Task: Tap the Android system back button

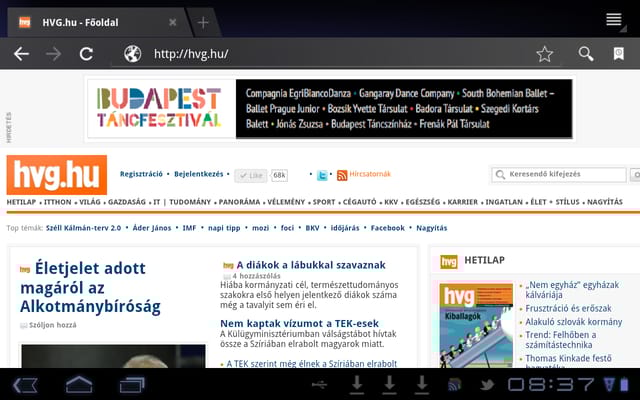Action: [x=25, y=385]
